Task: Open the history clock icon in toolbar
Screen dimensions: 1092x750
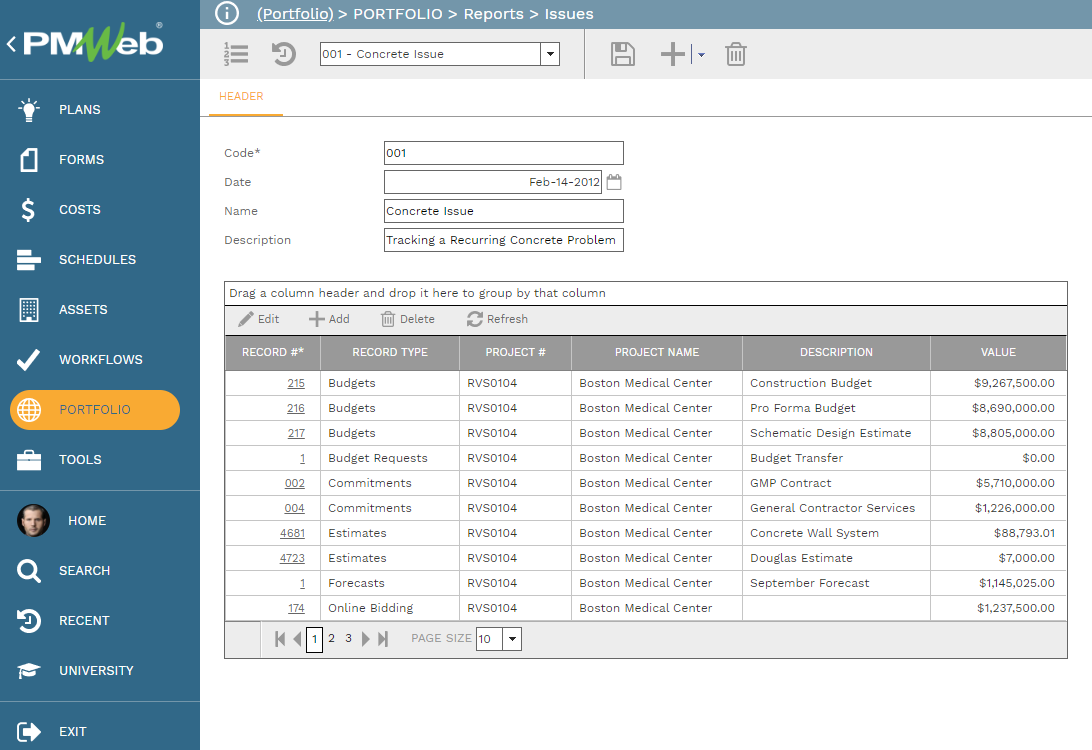Action: (x=284, y=54)
